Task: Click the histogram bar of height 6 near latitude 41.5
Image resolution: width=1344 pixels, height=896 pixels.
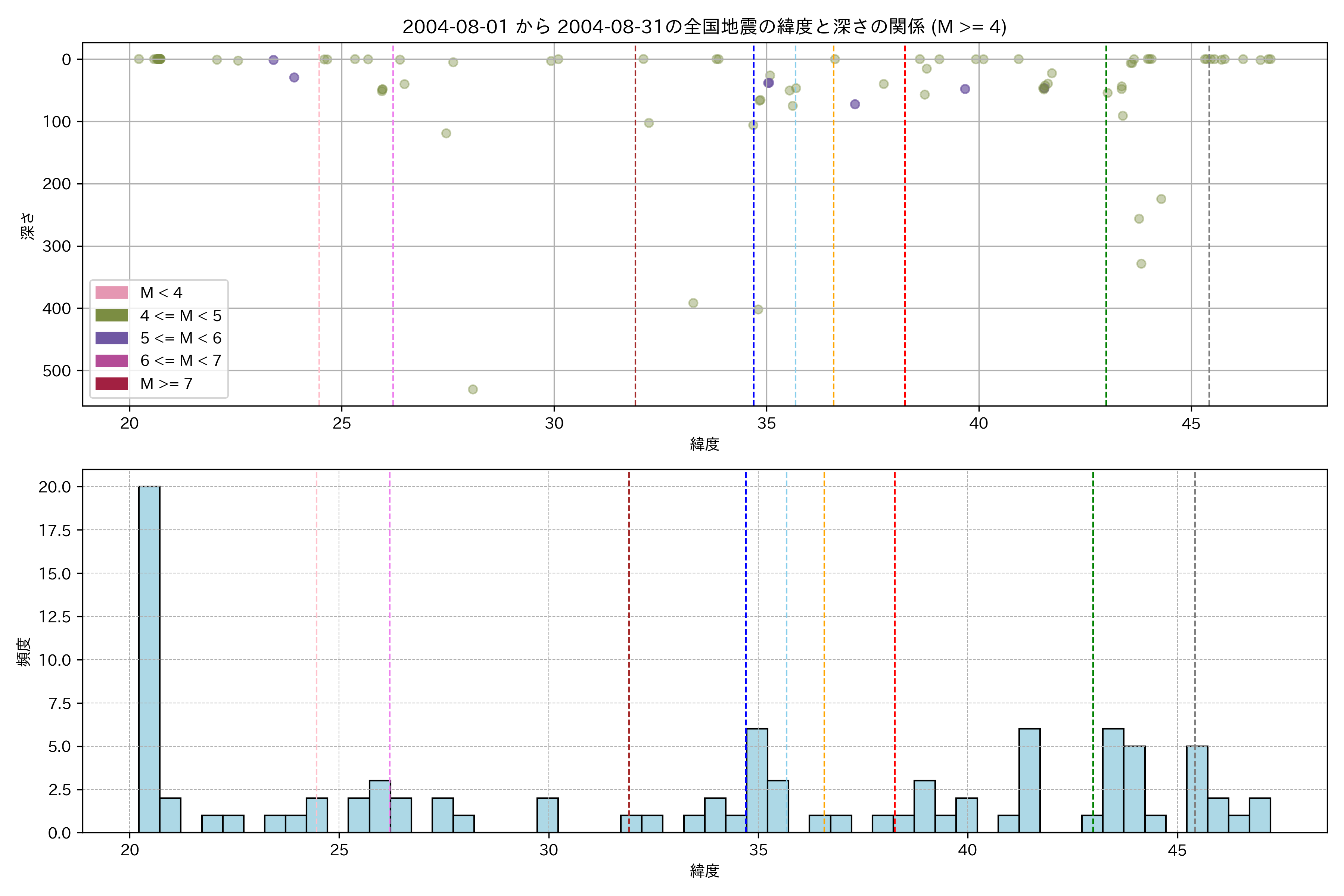Action: [1029, 781]
